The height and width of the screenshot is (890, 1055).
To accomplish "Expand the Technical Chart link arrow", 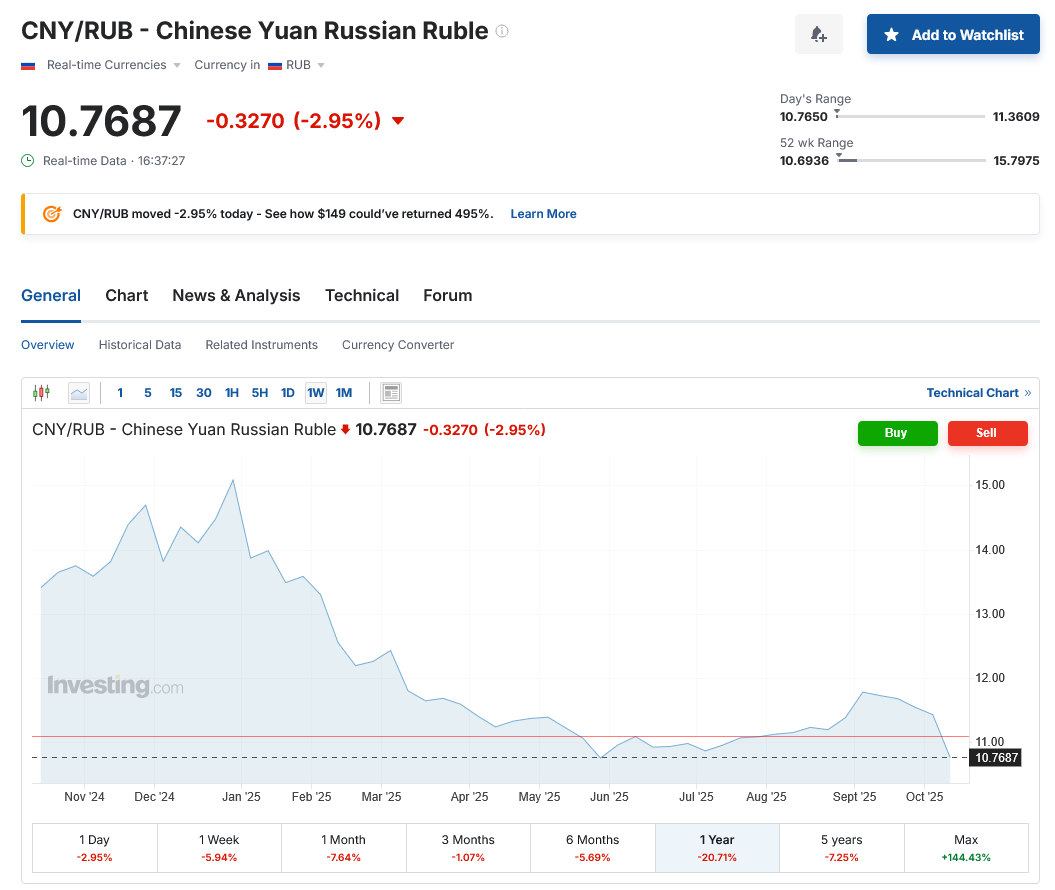I will (1028, 393).
